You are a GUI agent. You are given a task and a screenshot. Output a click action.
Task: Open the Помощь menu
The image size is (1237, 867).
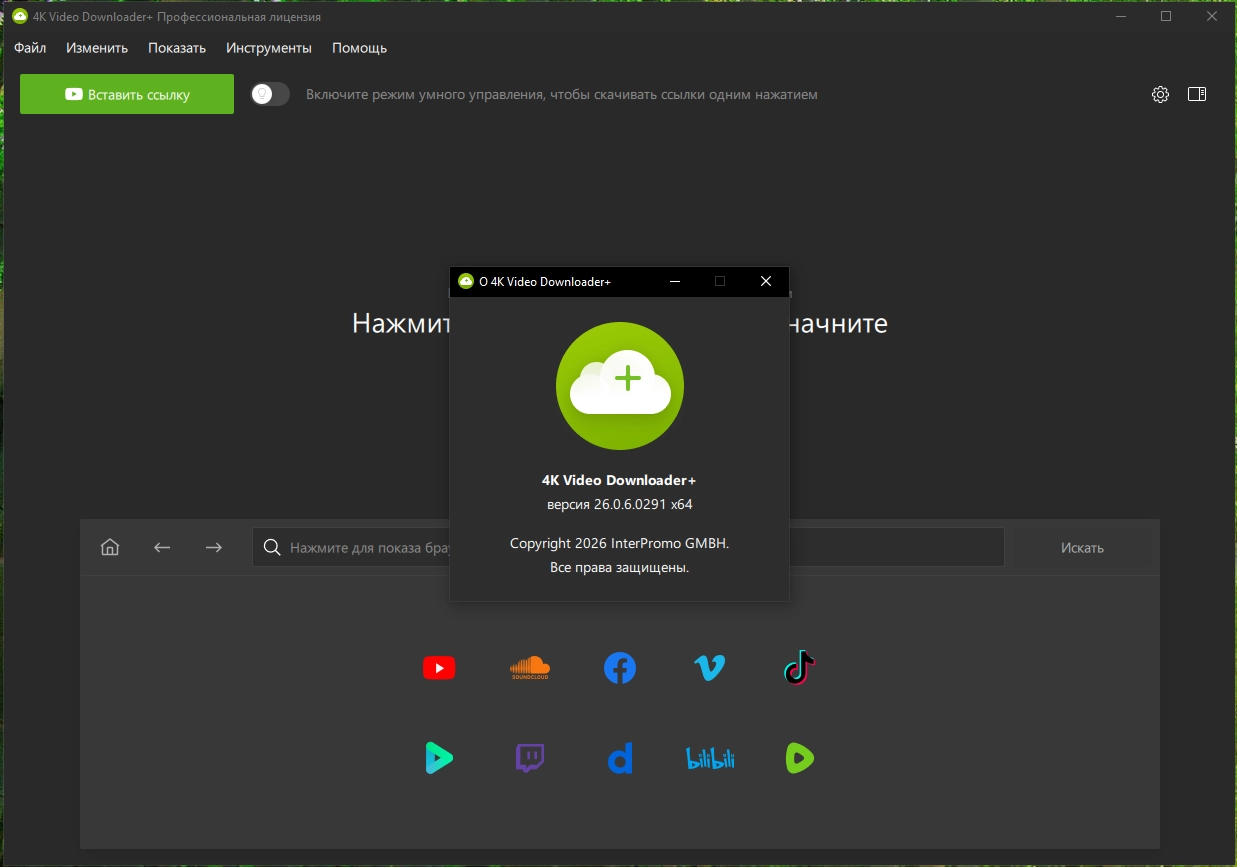pyautogui.click(x=359, y=48)
